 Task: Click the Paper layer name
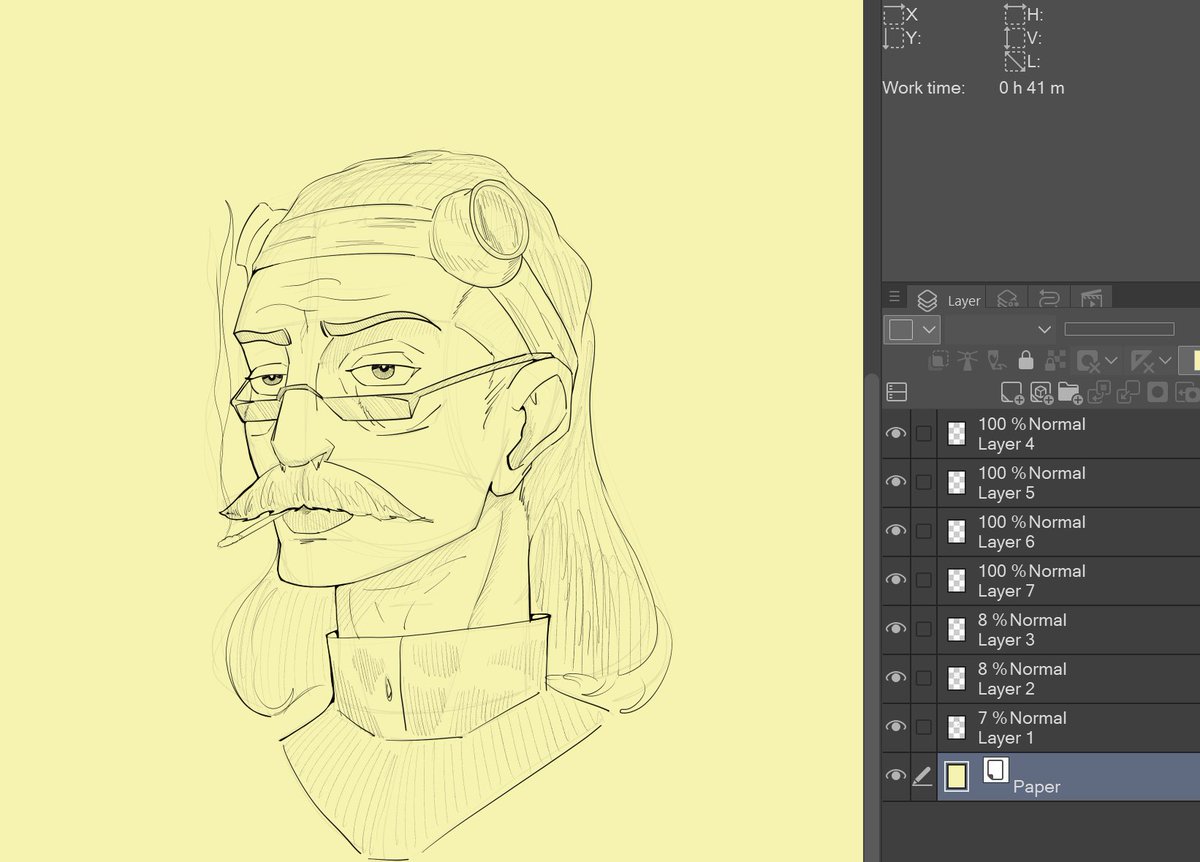1036,786
